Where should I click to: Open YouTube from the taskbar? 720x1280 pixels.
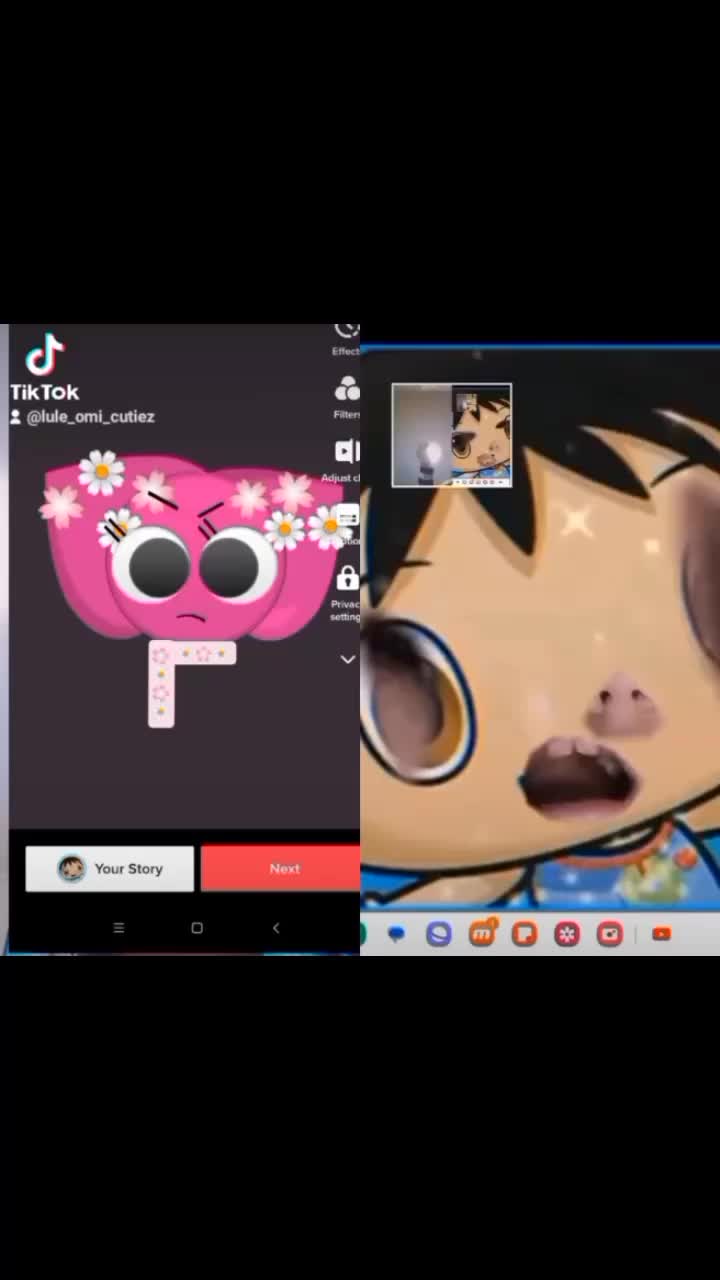point(661,934)
